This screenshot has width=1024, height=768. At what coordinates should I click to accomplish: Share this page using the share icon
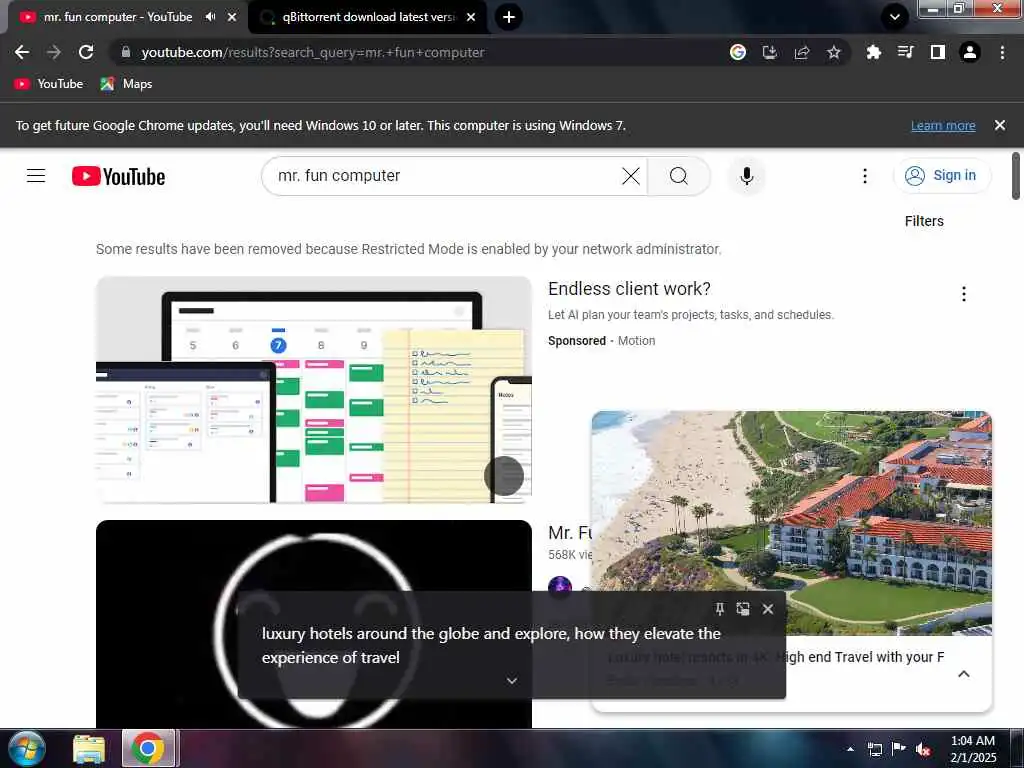point(802,52)
